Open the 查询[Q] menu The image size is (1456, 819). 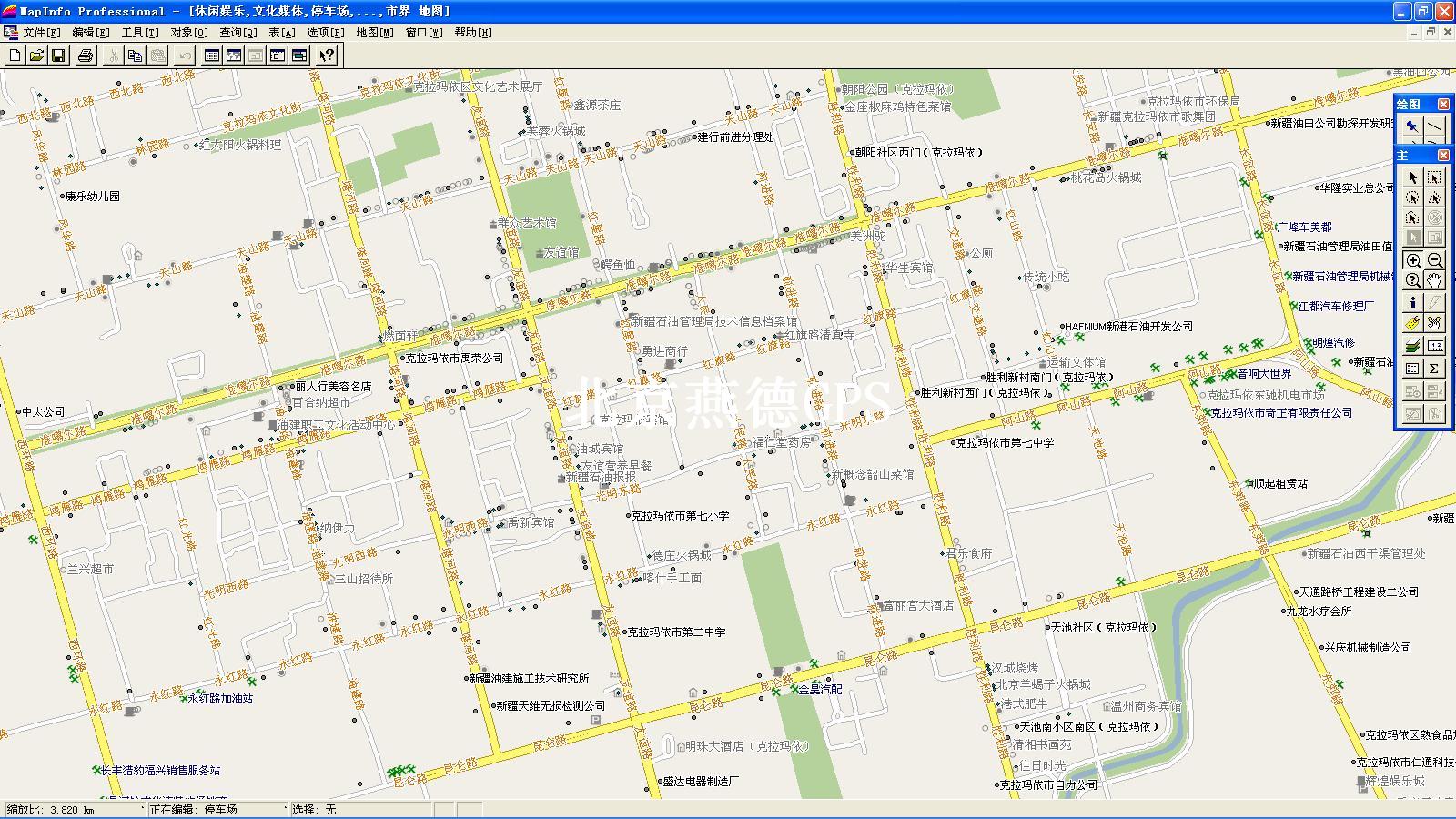(238, 33)
